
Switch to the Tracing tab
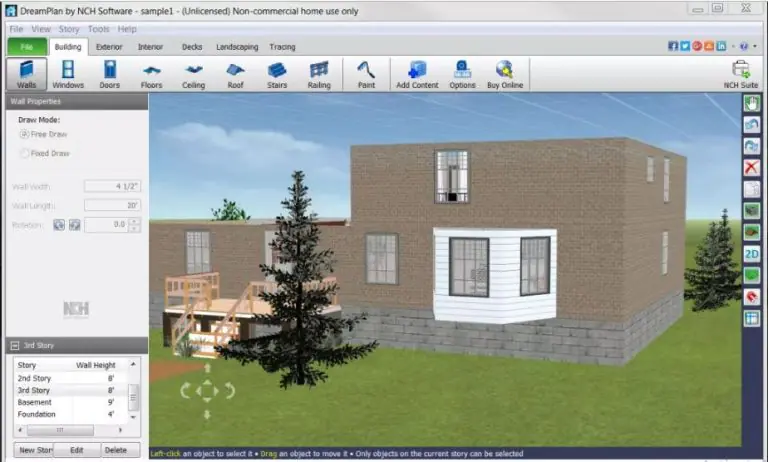point(282,47)
